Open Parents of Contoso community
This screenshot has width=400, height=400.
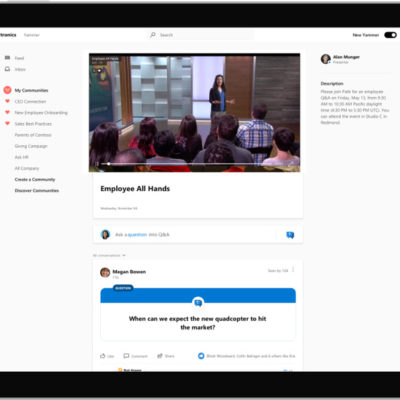pos(33,135)
